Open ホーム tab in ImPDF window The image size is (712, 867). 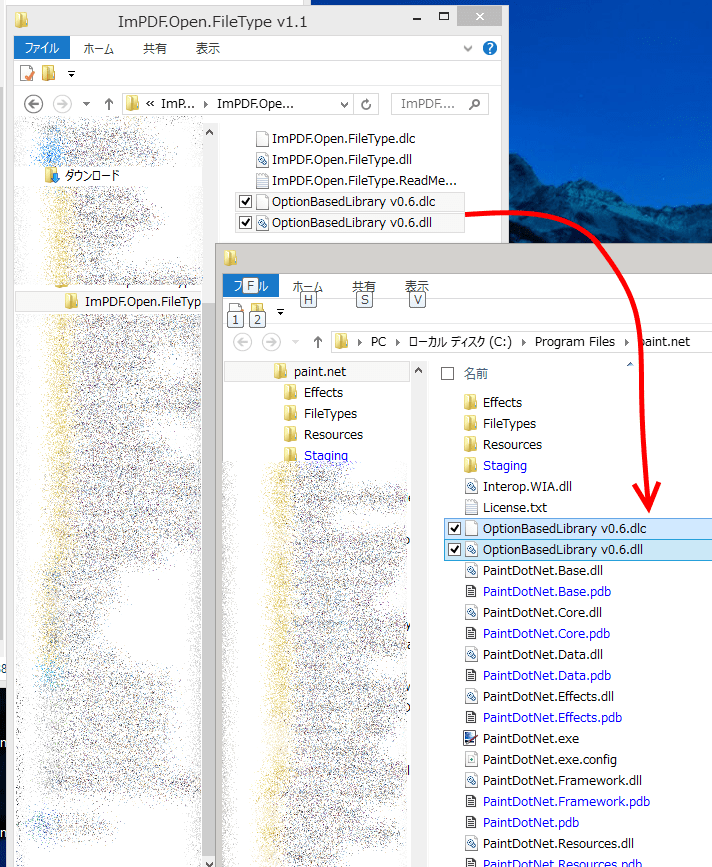click(99, 49)
